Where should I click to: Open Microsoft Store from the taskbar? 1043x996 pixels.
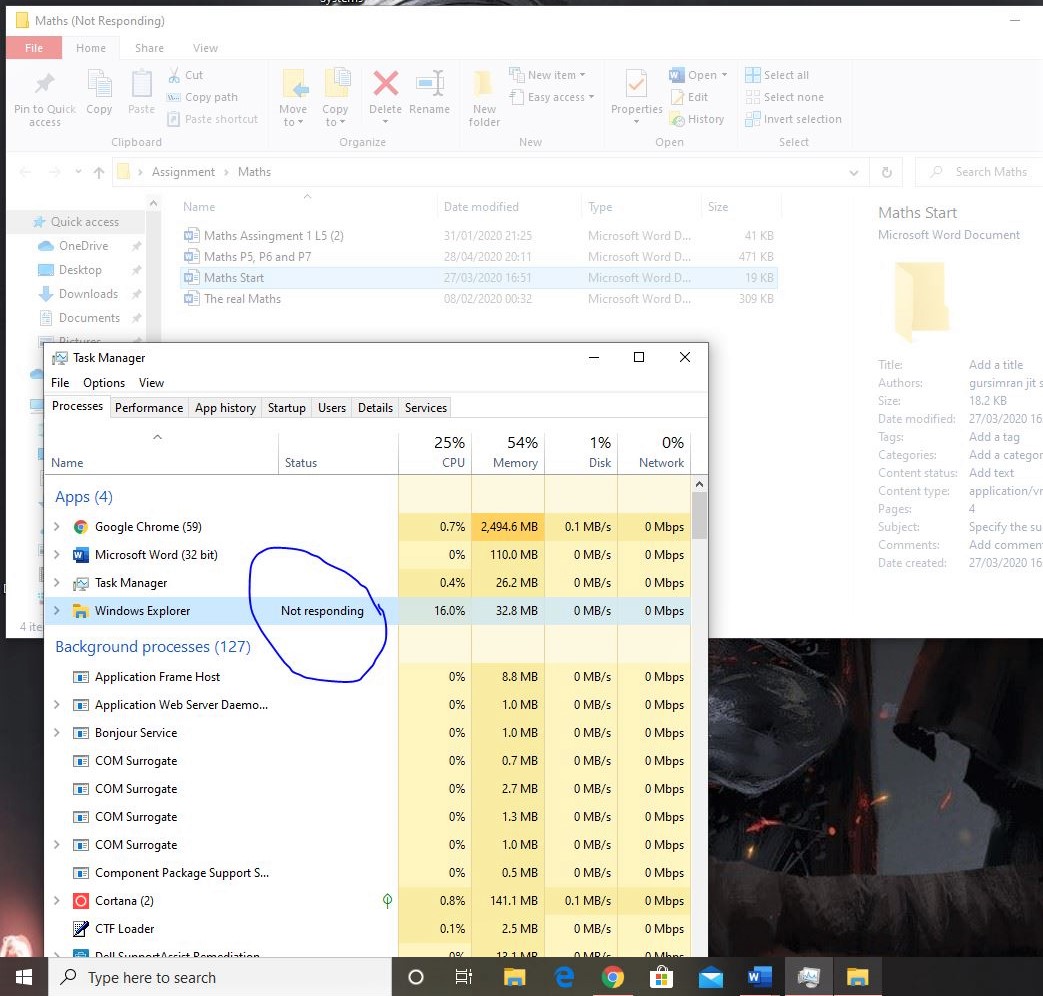tap(661, 977)
